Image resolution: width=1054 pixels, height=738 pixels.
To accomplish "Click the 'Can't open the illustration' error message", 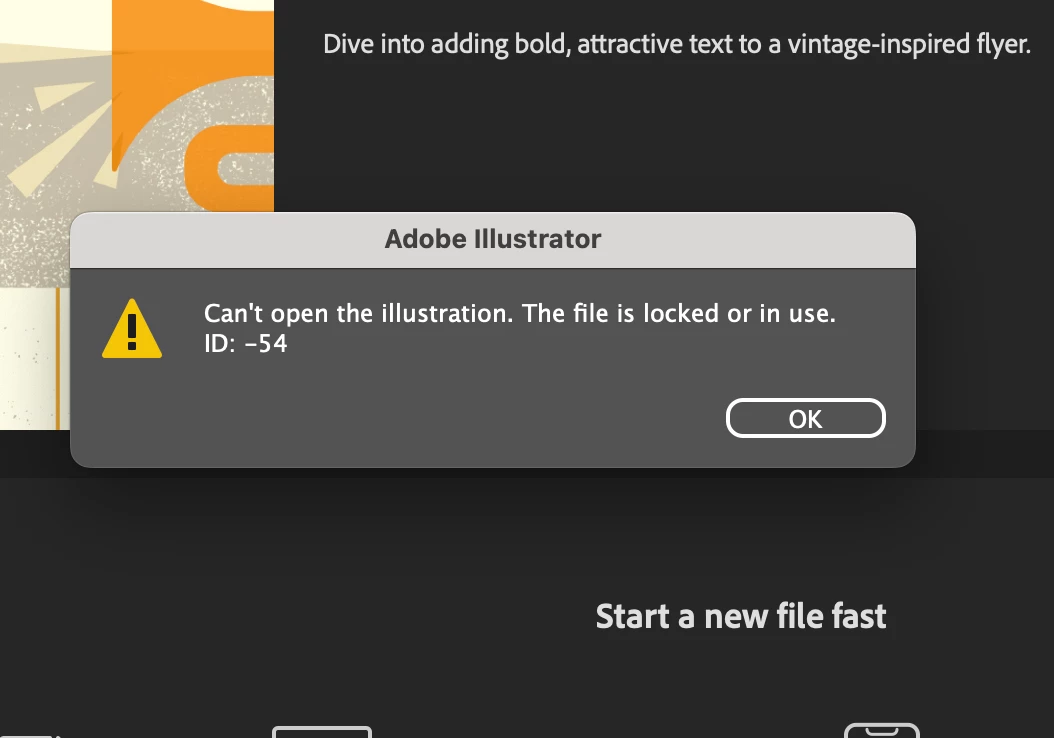I will (x=520, y=314).
